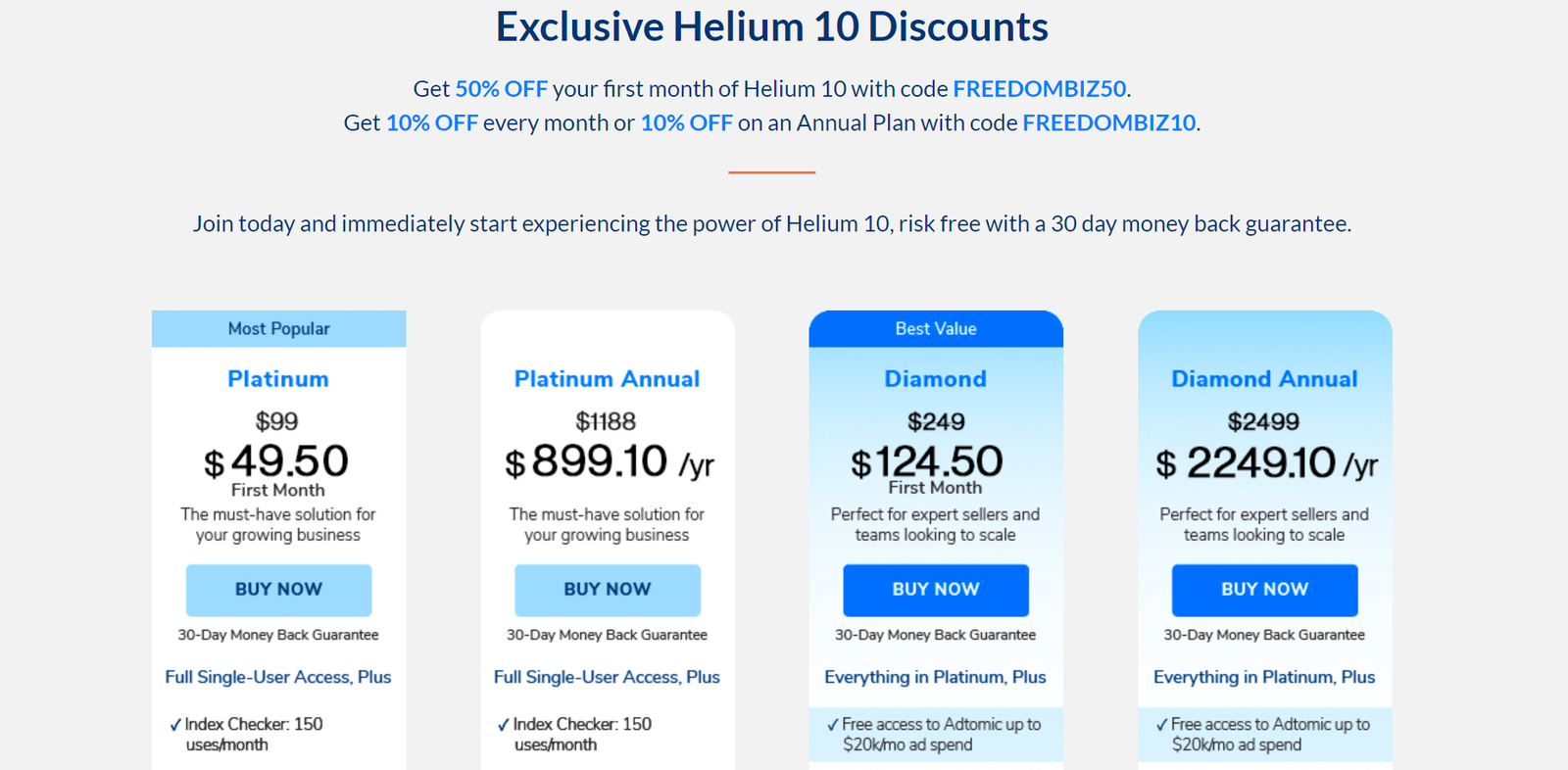Viewport: 1568px width, 770px height.
Task: Click the checkmark beside Index Checker under Platinum
Action: click(175, 725)
